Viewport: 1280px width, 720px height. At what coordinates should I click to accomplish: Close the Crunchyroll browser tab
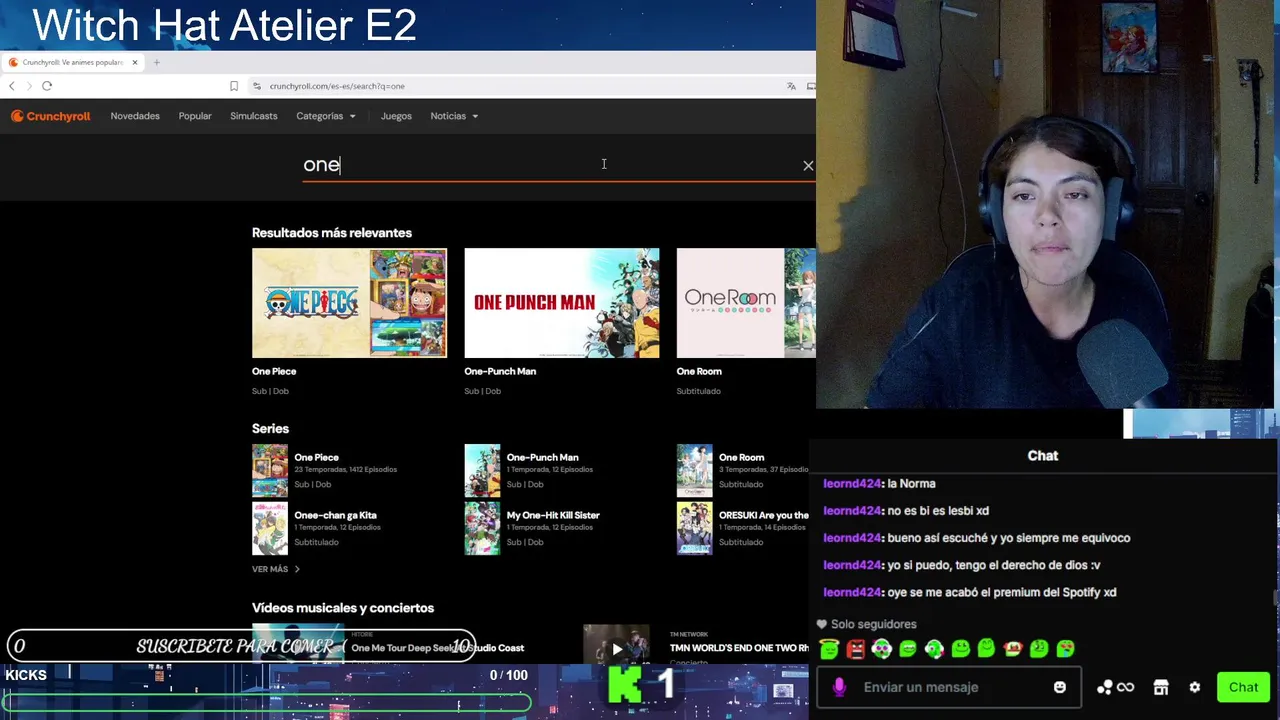click(x=134, y=62)
